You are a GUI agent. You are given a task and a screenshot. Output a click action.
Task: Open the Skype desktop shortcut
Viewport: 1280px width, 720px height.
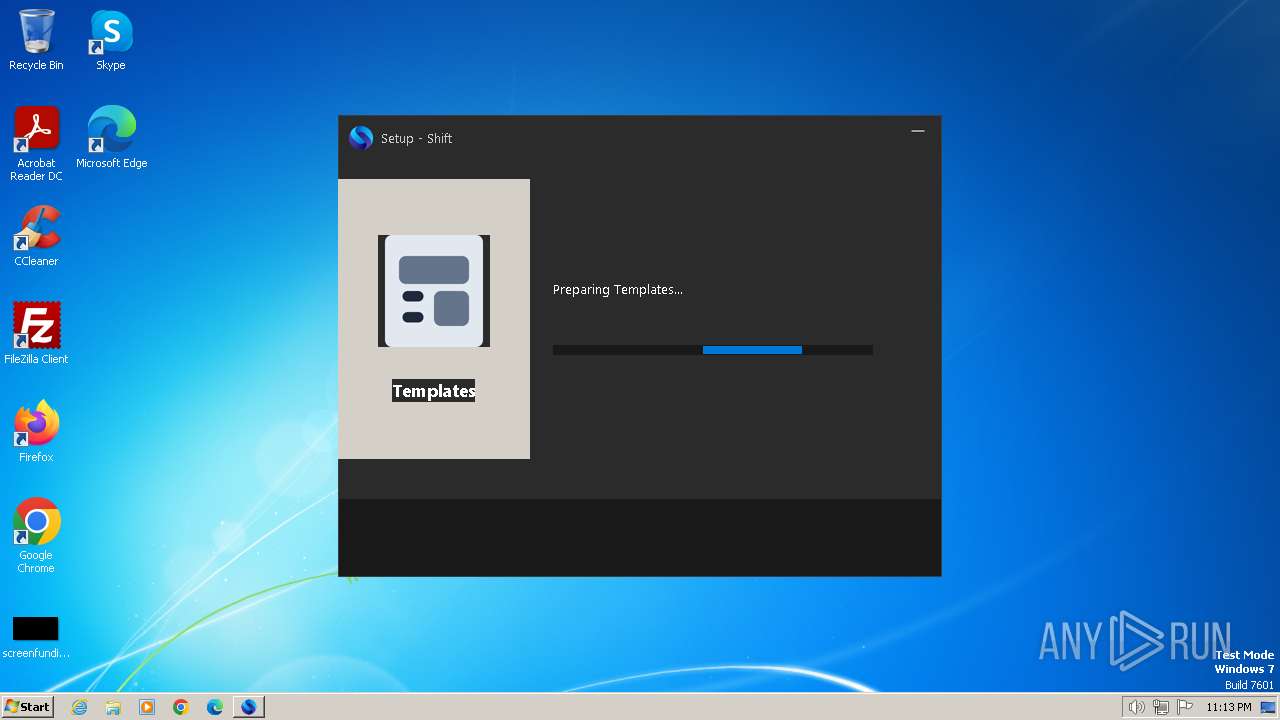click(111, 40)
